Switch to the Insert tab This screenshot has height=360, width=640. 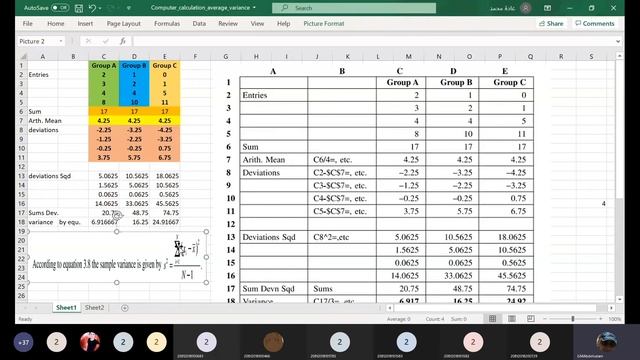tap(85, 24)
